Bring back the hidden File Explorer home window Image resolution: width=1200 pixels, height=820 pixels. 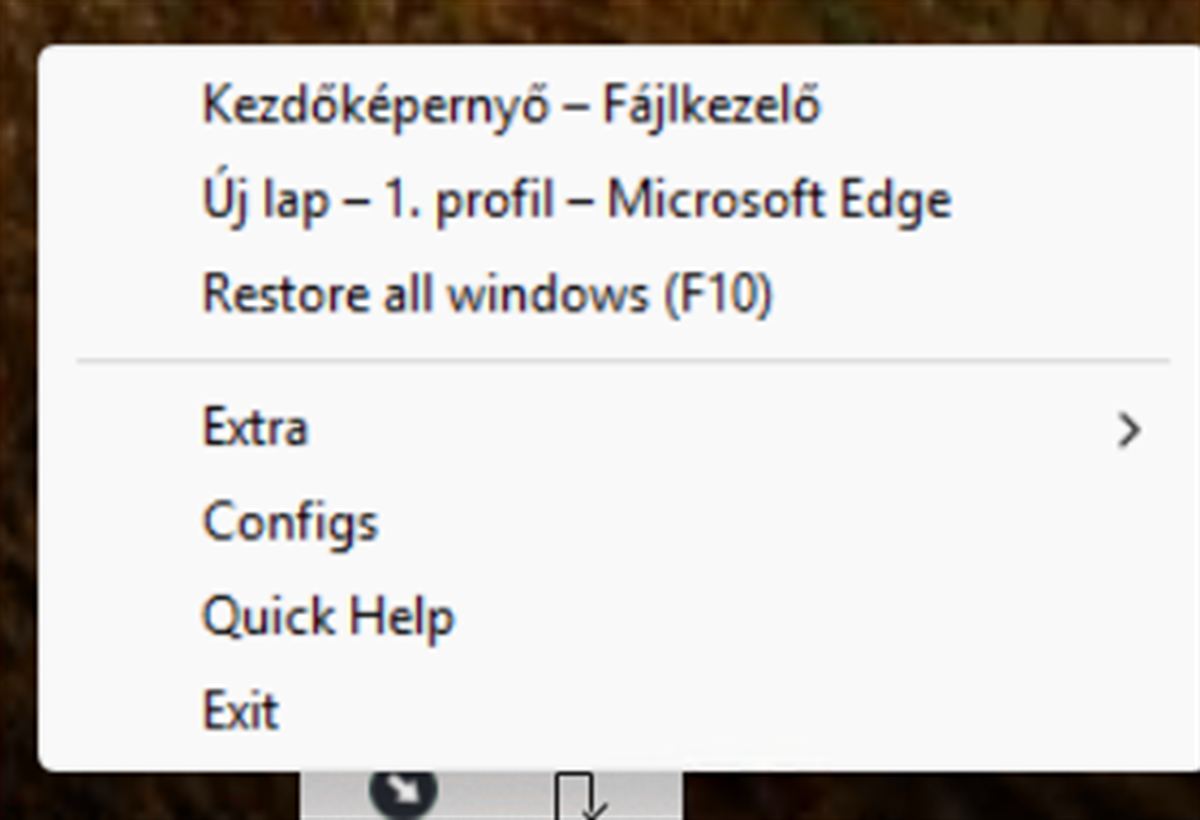(x=511, y=105)
